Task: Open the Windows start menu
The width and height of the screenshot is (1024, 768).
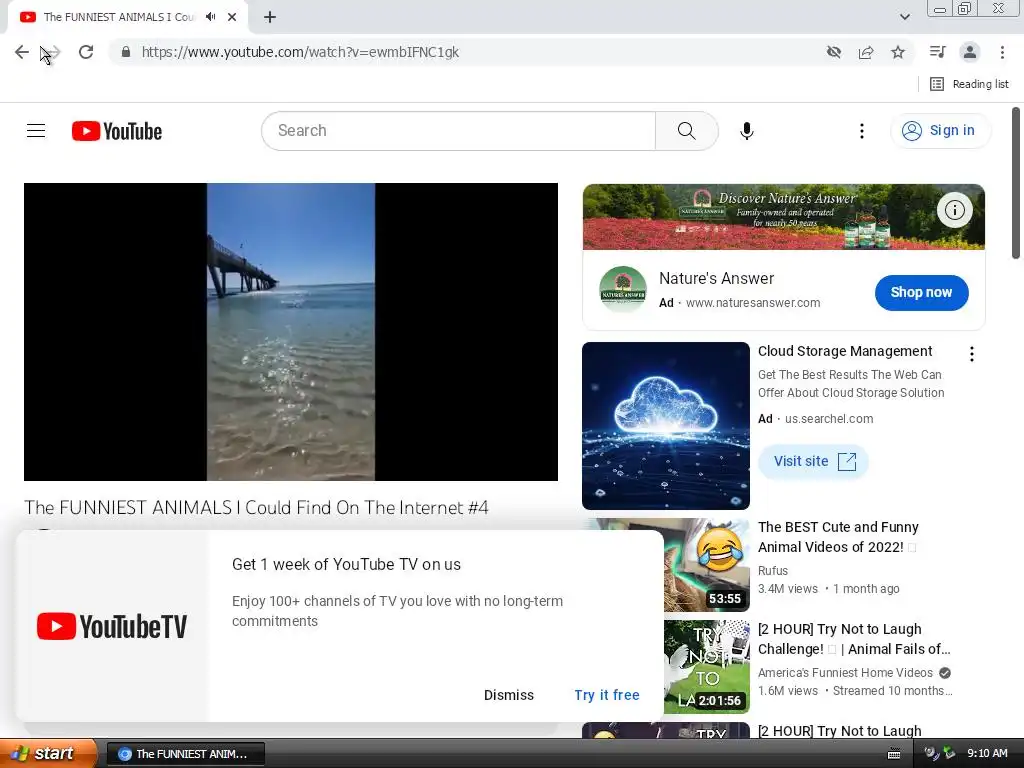Action: (x=48, y=753)
